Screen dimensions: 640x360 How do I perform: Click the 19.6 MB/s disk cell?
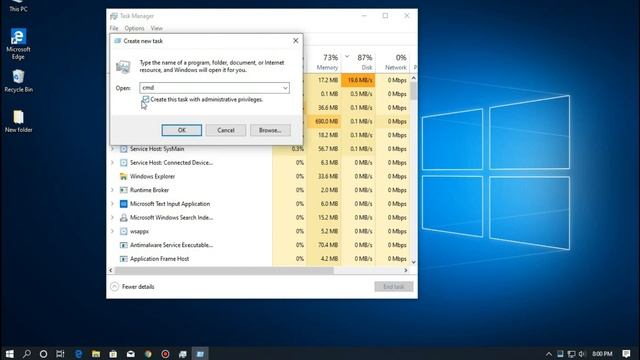click(x=358, y=80)
